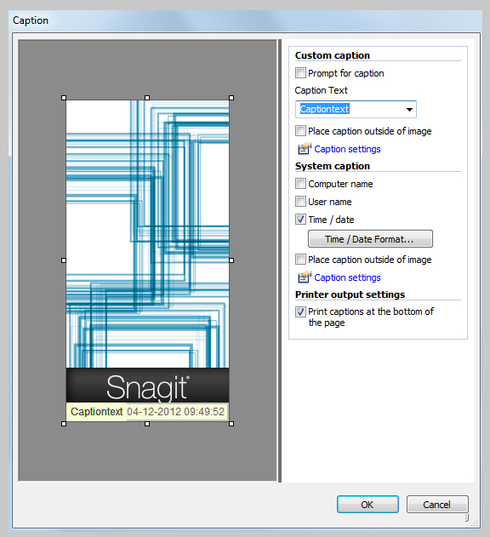Image resolution: width=490 pixels, height=537 pixels.
Task: Disable Print captions at the bottom of the page
Action: coord(300,312)
